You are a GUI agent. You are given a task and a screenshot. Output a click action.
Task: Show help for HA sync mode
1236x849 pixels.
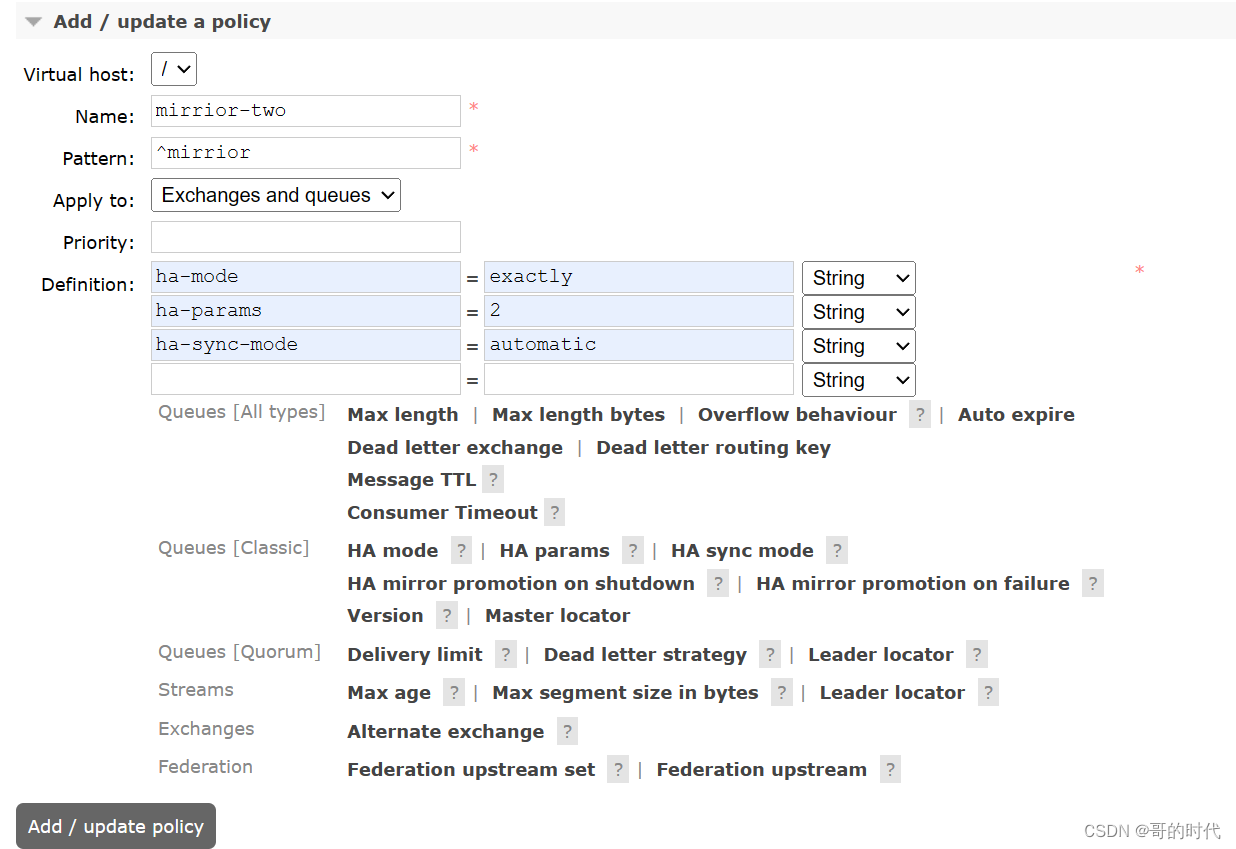coord(837,551)
